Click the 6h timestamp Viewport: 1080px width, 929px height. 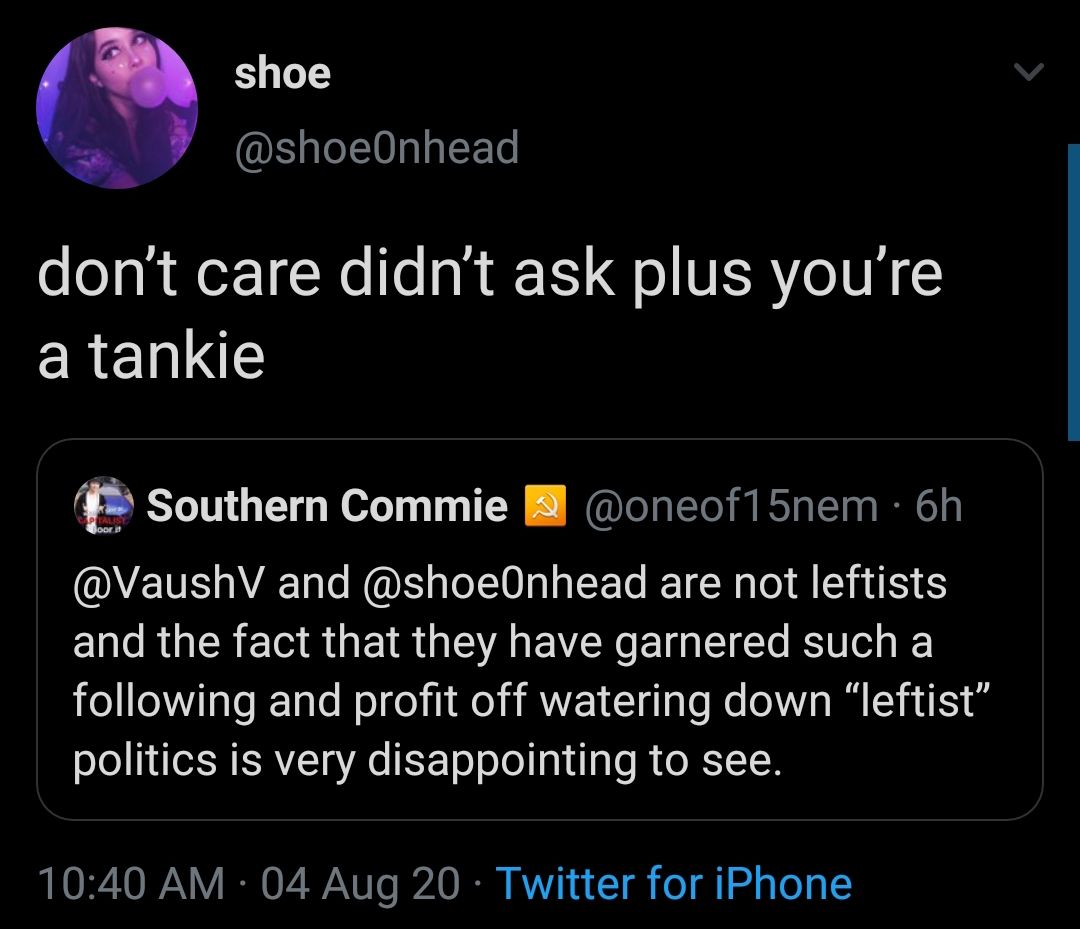938,505
